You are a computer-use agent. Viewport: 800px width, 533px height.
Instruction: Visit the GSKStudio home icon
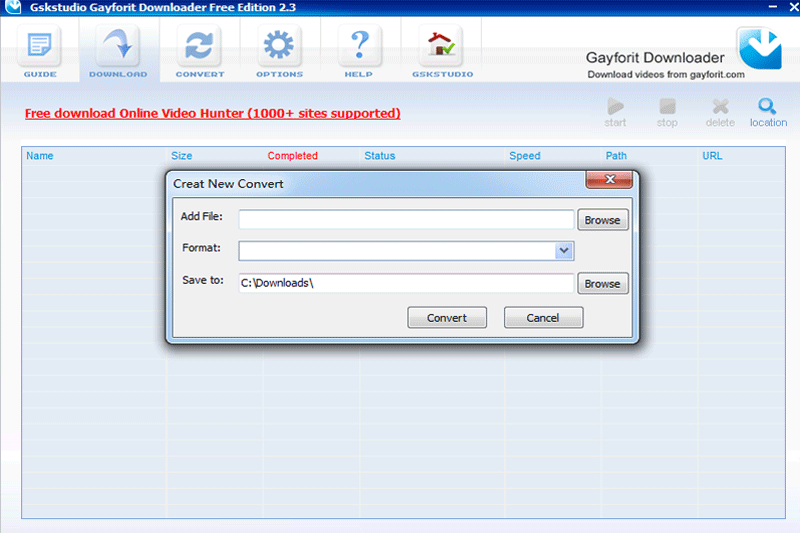tap(441, 46)
